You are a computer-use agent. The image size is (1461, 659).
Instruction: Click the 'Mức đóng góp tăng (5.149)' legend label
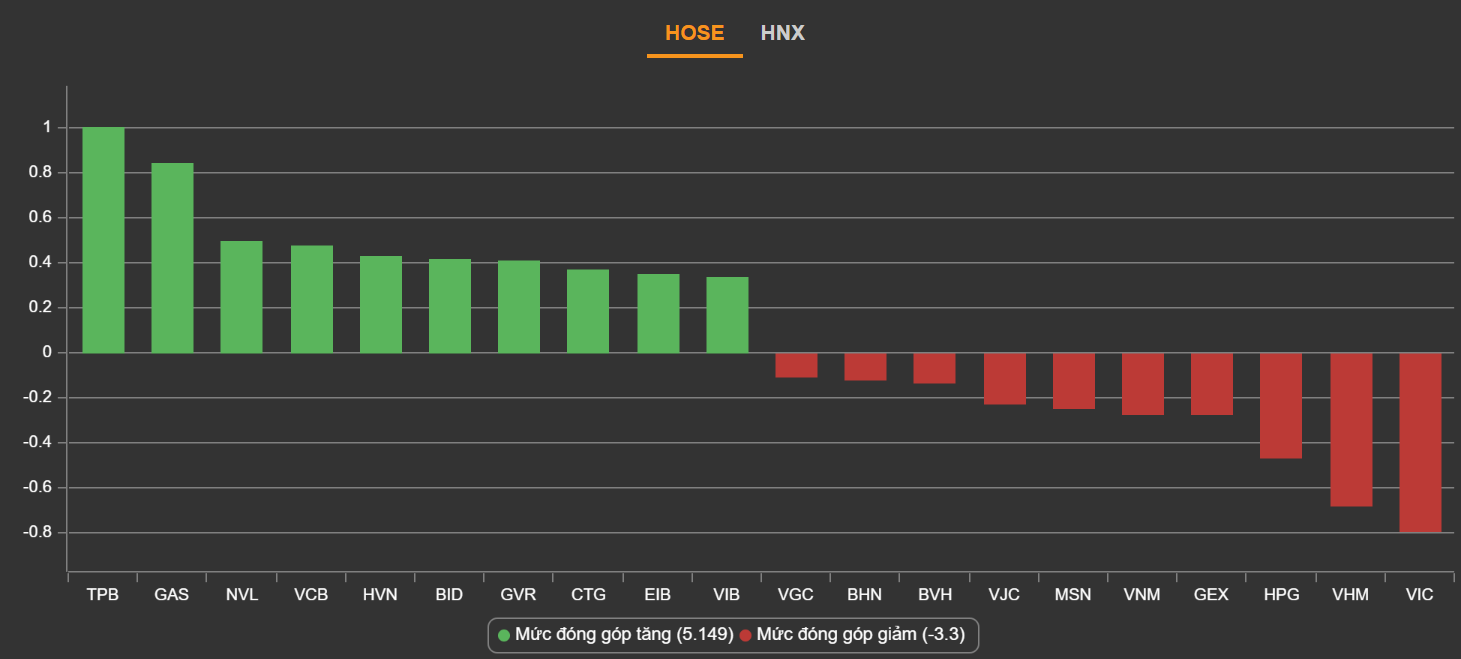pos(624,635)
